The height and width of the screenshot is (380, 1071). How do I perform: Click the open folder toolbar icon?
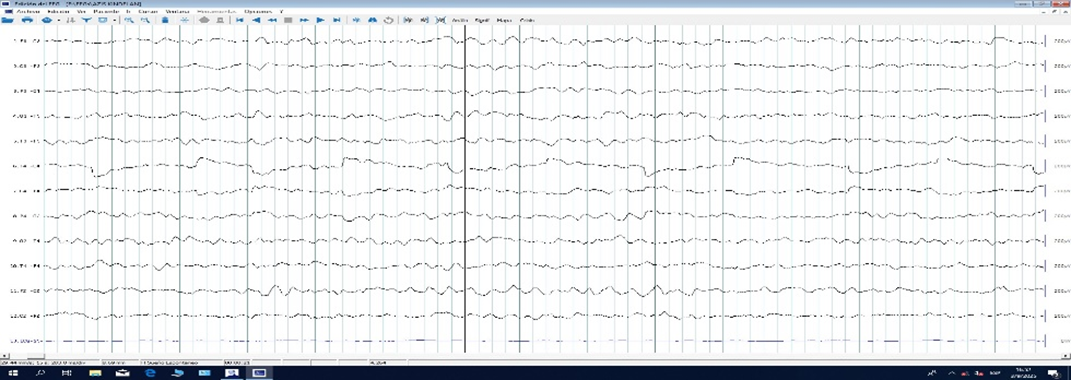pos(8,21)
